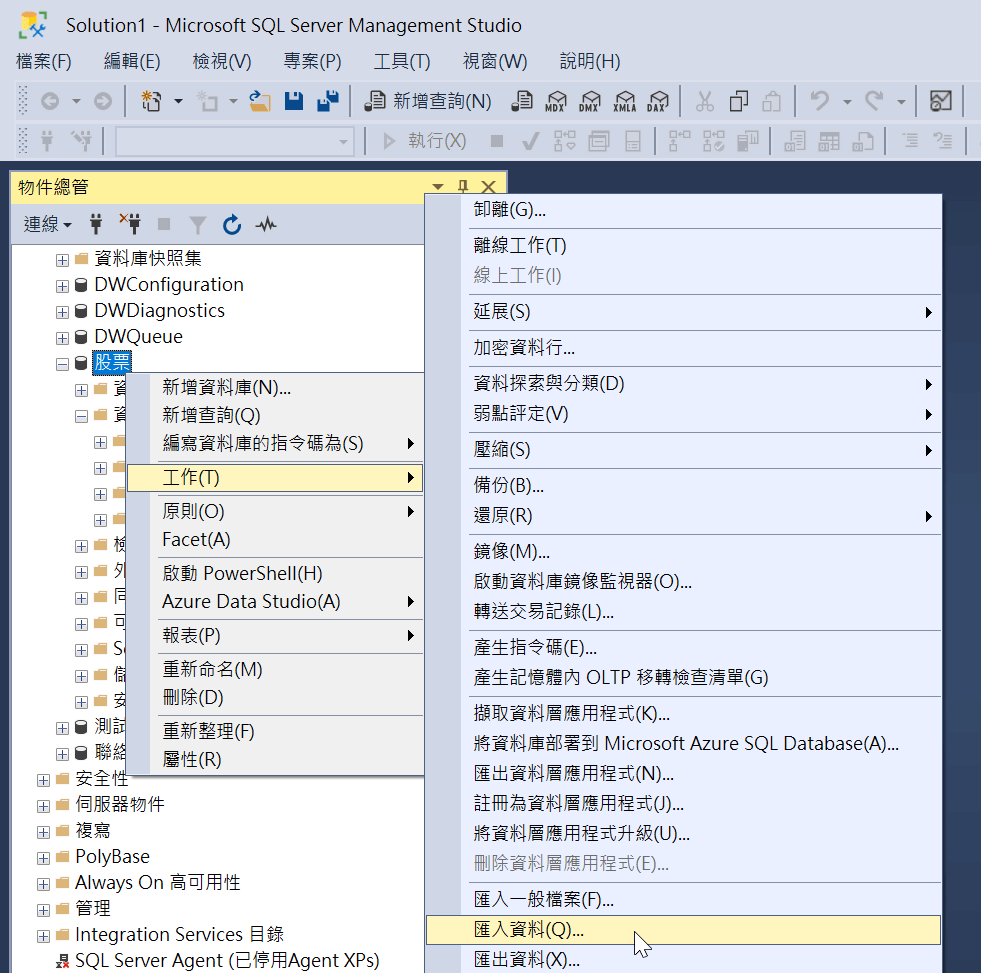Expand the PolyBase node
Screen dimensions: 981x973
coord(43,858)
